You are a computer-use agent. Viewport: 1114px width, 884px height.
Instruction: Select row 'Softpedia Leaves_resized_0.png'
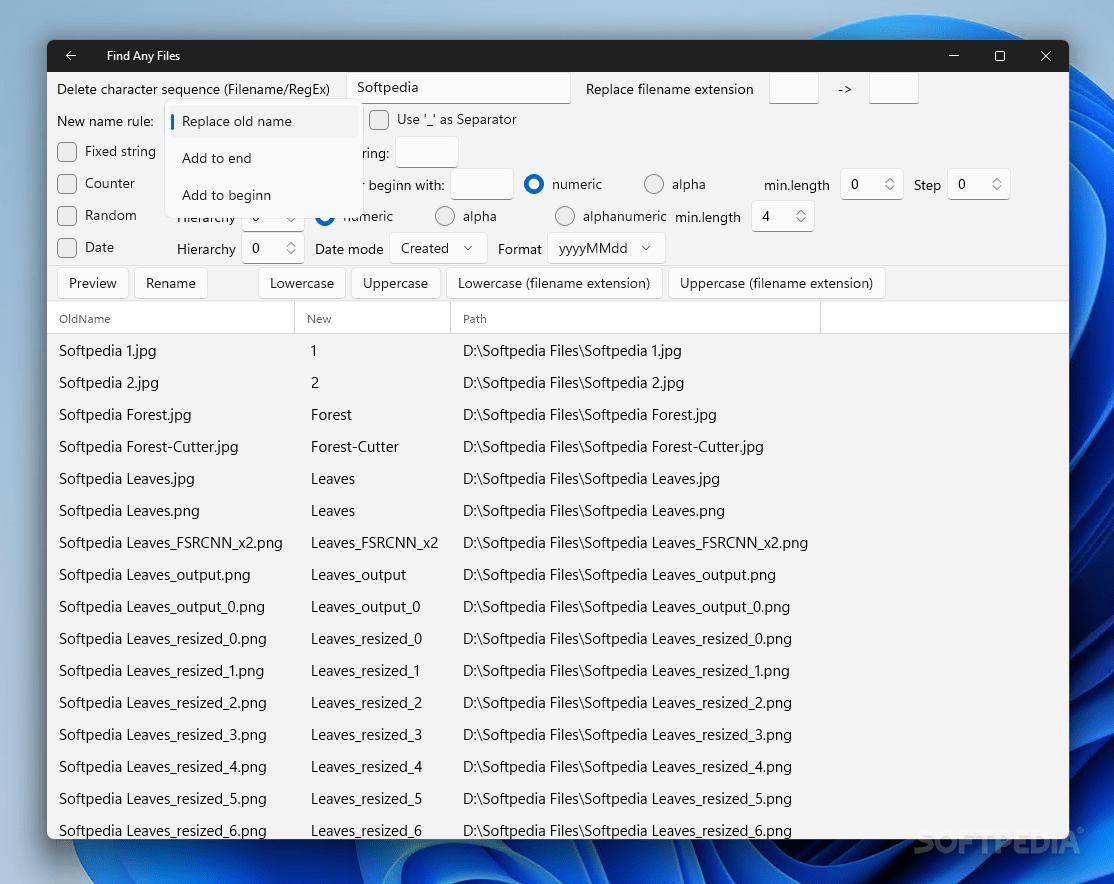[x=558, y=638]
